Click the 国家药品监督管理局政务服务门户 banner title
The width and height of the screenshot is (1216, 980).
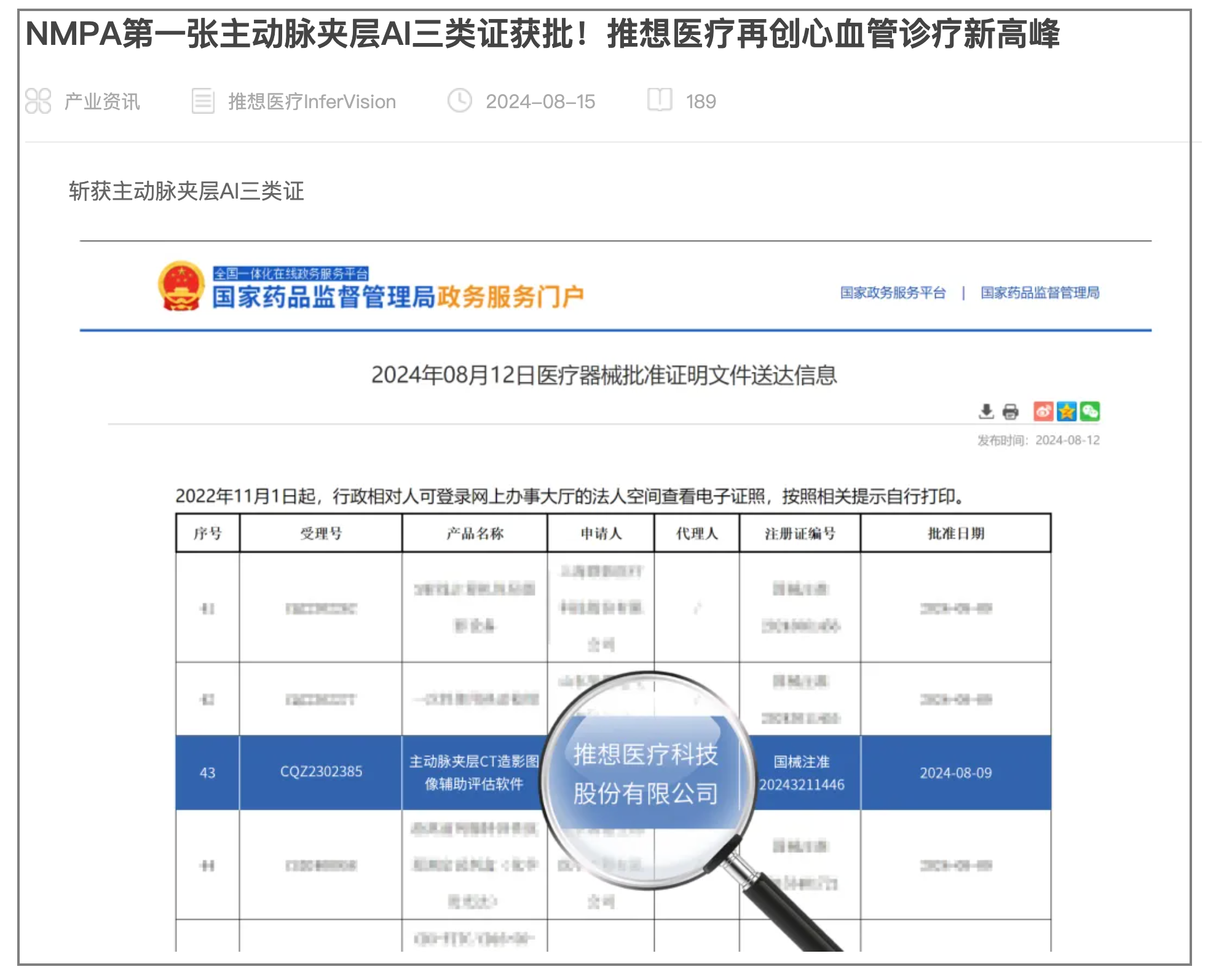coord(398,297)
